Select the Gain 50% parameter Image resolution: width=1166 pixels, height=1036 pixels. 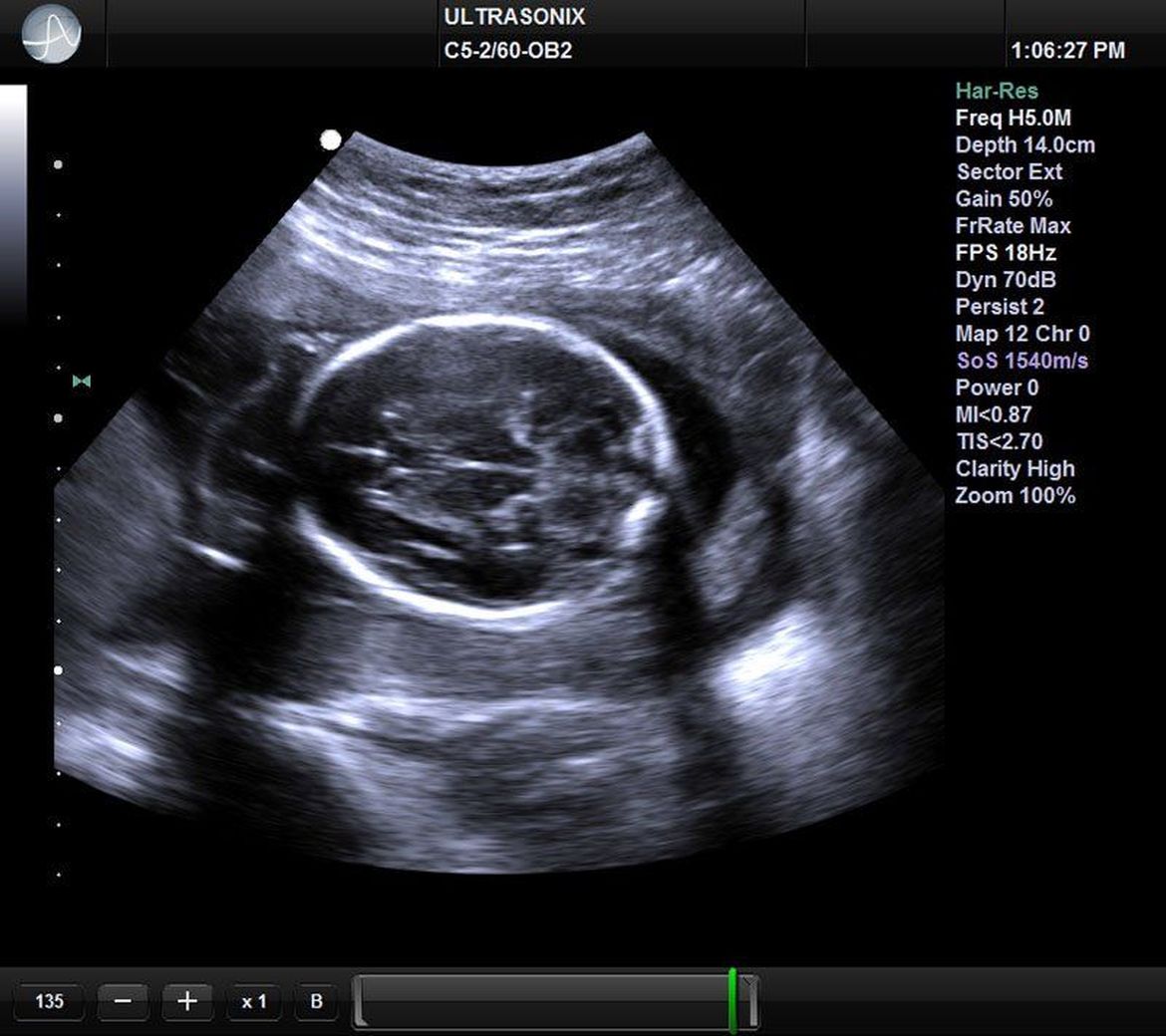[x=1004, y=198]
